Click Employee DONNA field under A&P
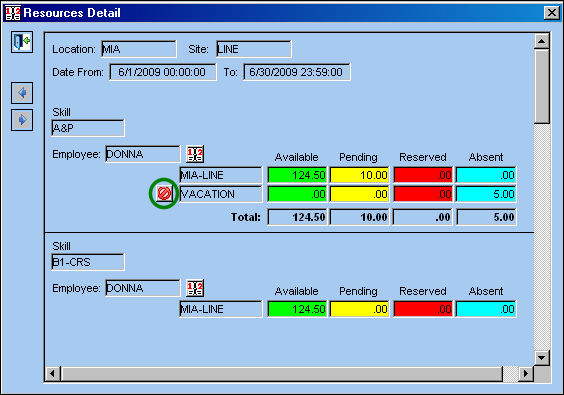Image resolution: width=564 pixels, height=395 pixels. point(143,154)
